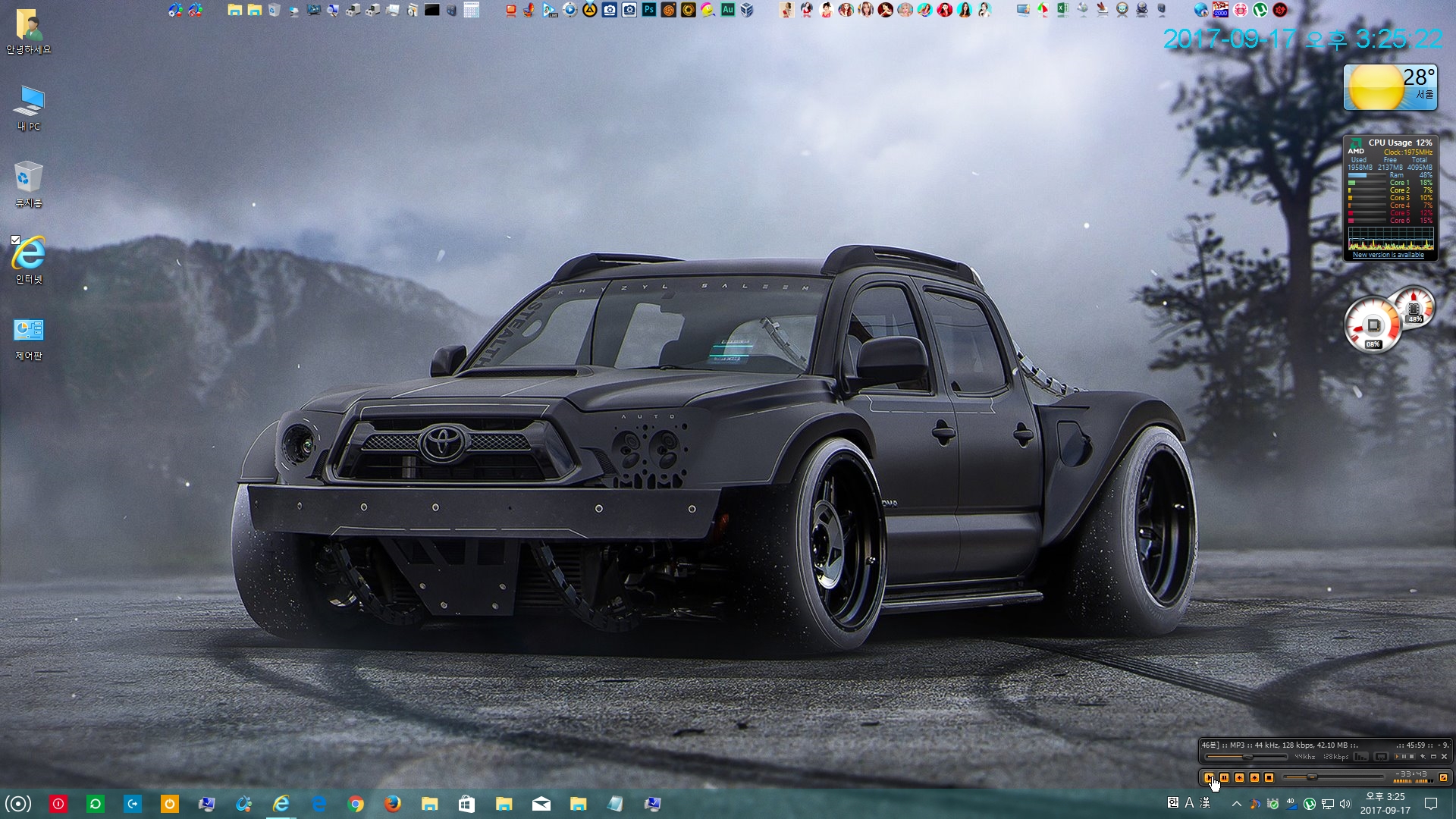Toggle the checkbox on the 인터넷 icon

pos(15,240)
